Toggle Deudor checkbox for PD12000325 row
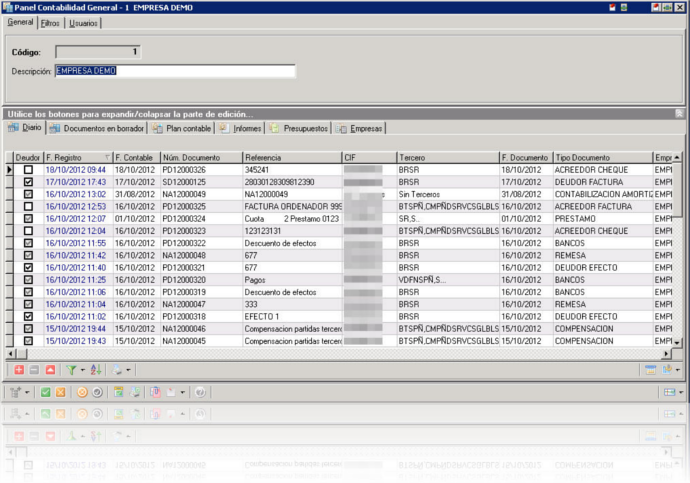The height and width of the screenshot is (483, 690). [x=28, y=206]
